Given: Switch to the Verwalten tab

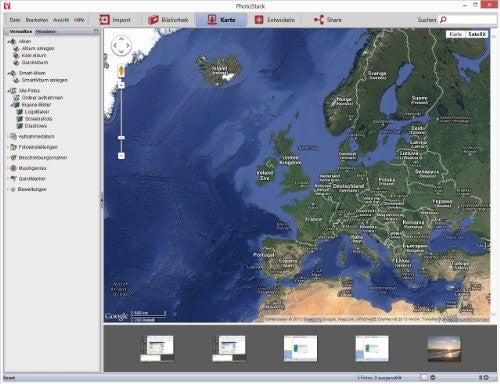Looking at the screenshot, I should click(x=21, y=31).
